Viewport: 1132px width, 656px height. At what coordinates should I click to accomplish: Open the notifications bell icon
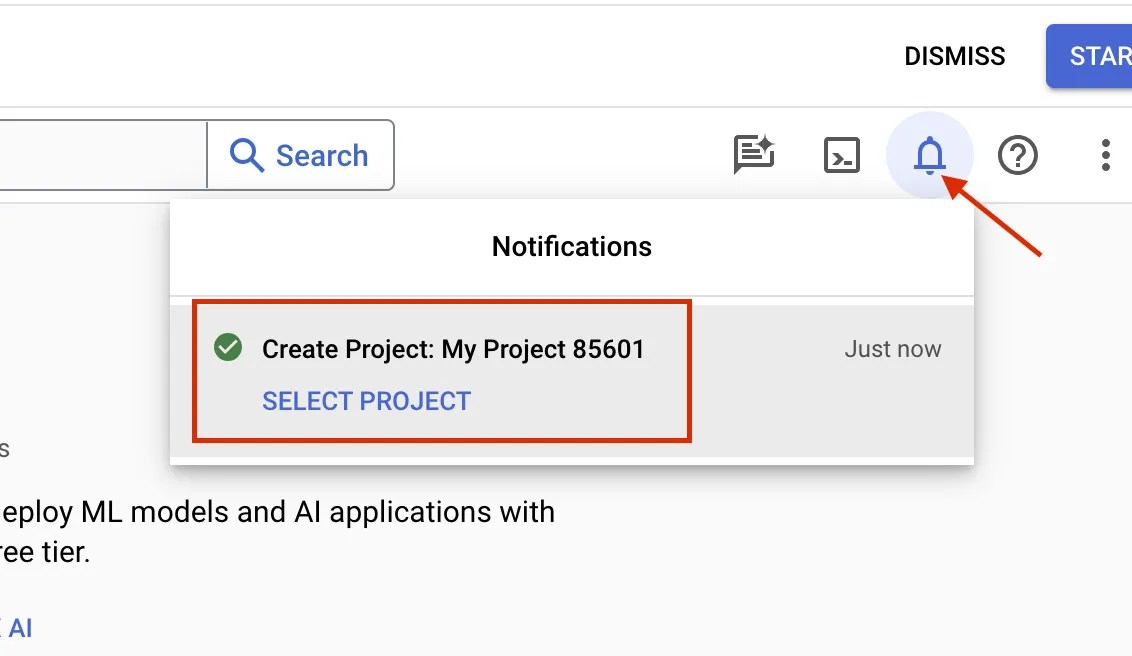[930, 155]
